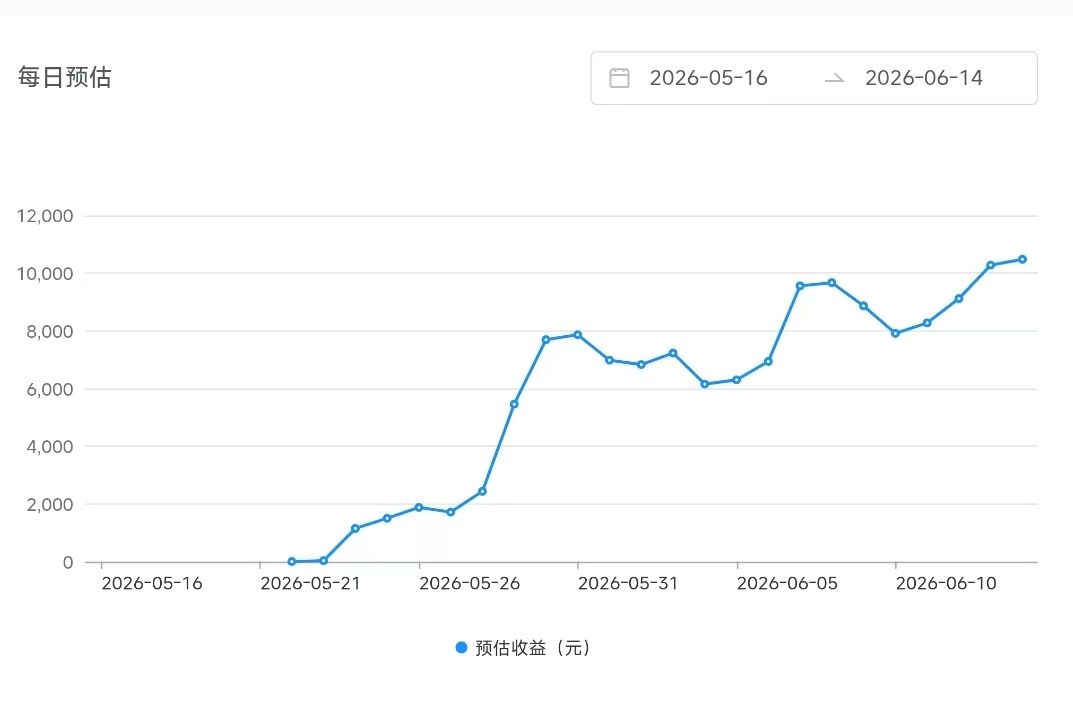Image resolution: width=1073 pixels, height=706 pixels.
Task: Click the blue legend dot for 预估收益
Action: pyautogui.click(x=461, y=647)
